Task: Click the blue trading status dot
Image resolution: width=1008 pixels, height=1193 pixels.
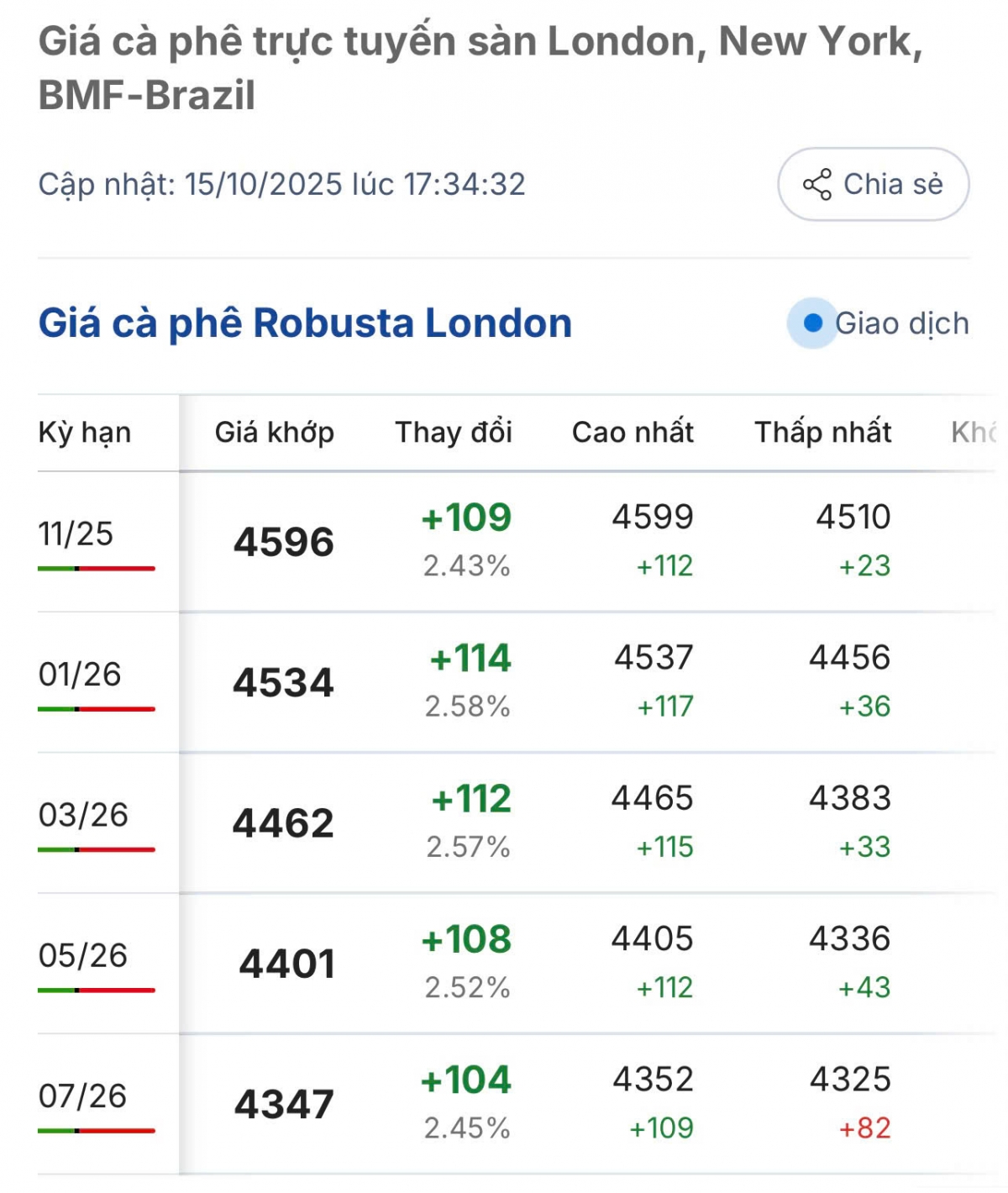Action: point(812,323)
